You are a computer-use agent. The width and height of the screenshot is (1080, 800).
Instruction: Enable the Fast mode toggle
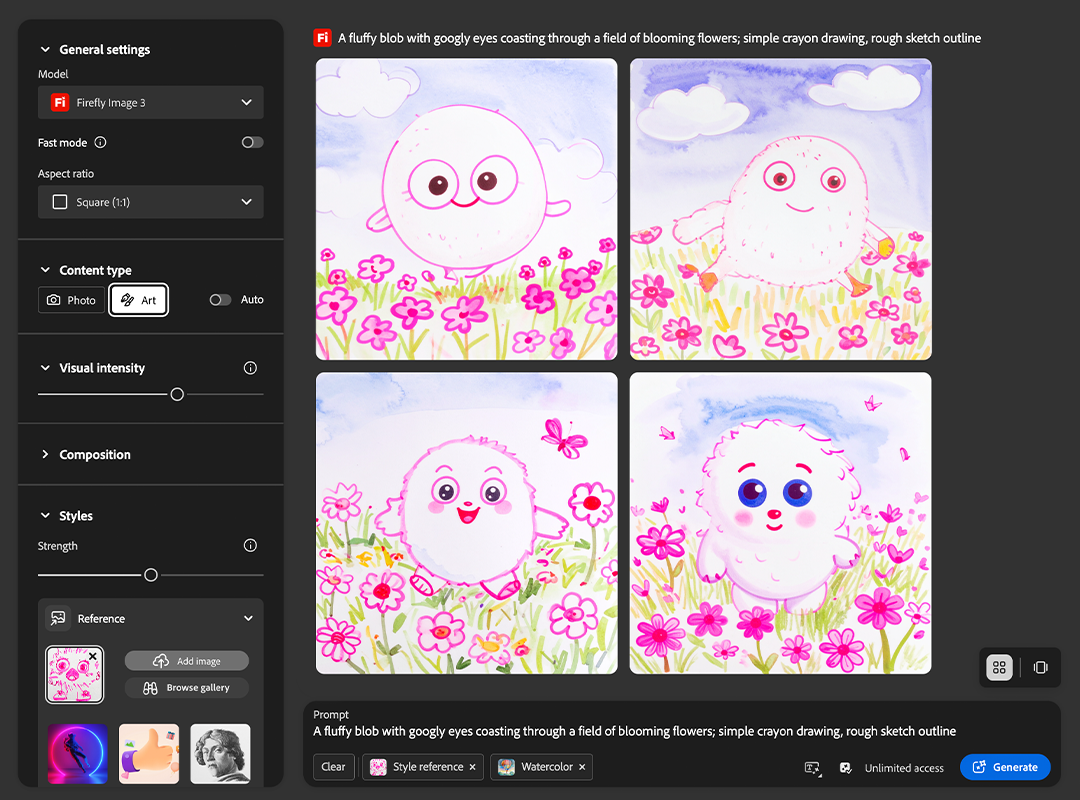pos(252,143)
